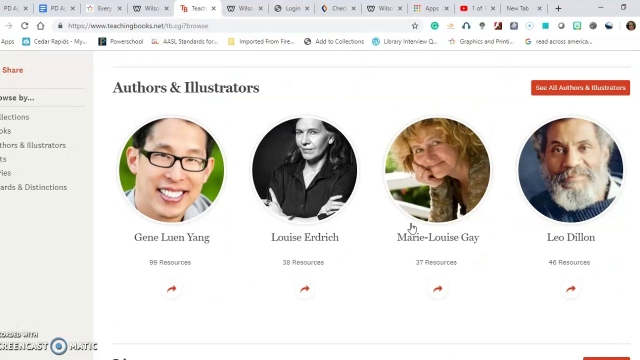Click the Share link in the sidebar
Image resolution: width=640 pixels, height=360 pixels.
(12, 70)
